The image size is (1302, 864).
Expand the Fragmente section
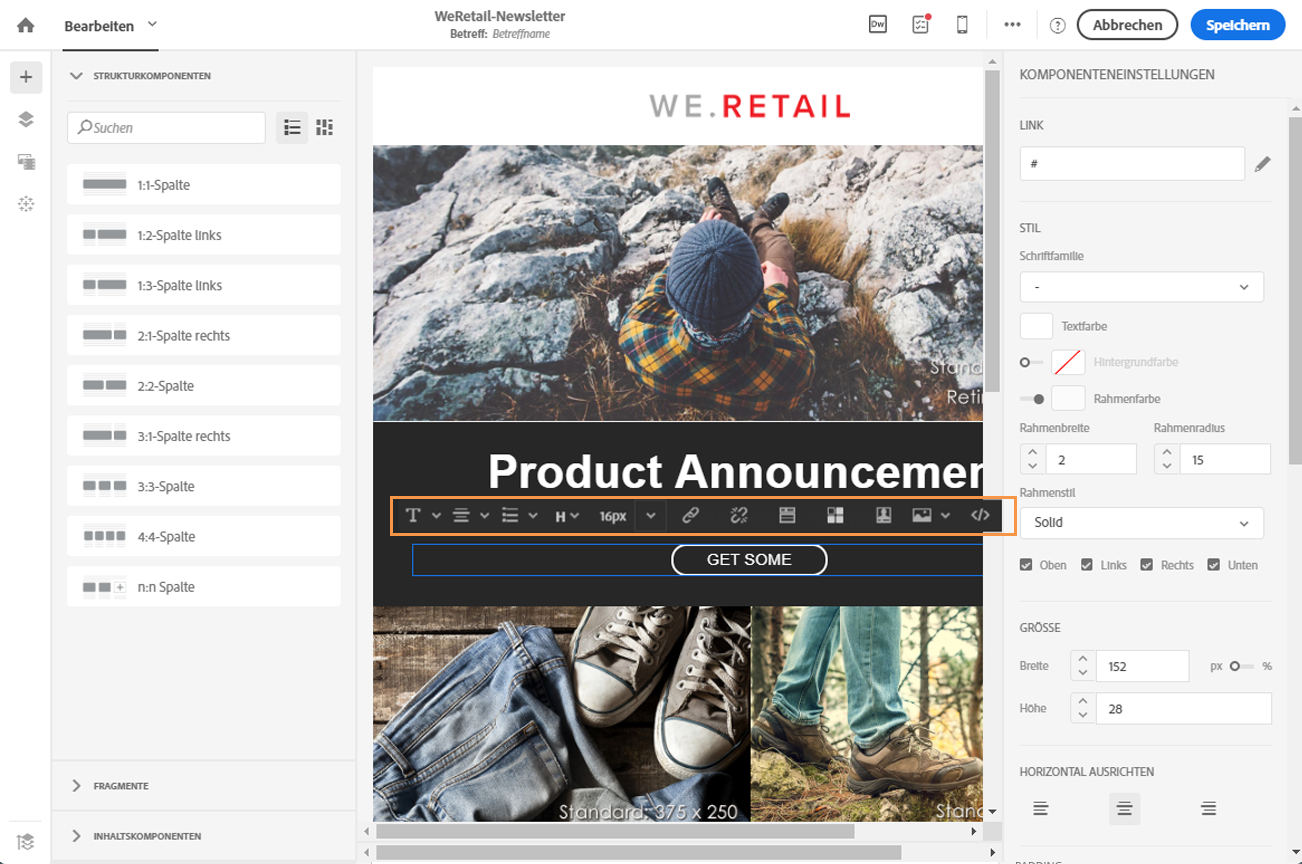click(76, 786)
